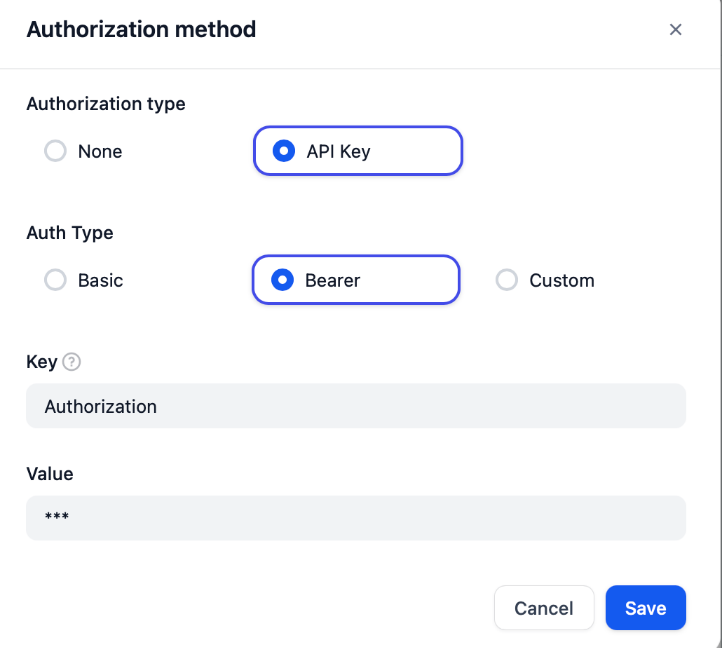
Task: Click the Key field label text
Action: (42, 362)
